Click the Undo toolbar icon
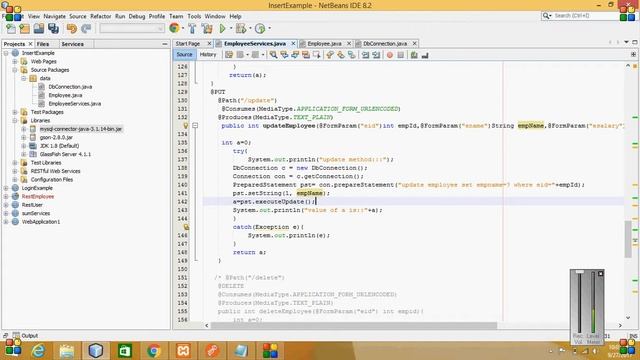This screenshot has width=640, height=360. pyautogui.click(x=72, y=29)
